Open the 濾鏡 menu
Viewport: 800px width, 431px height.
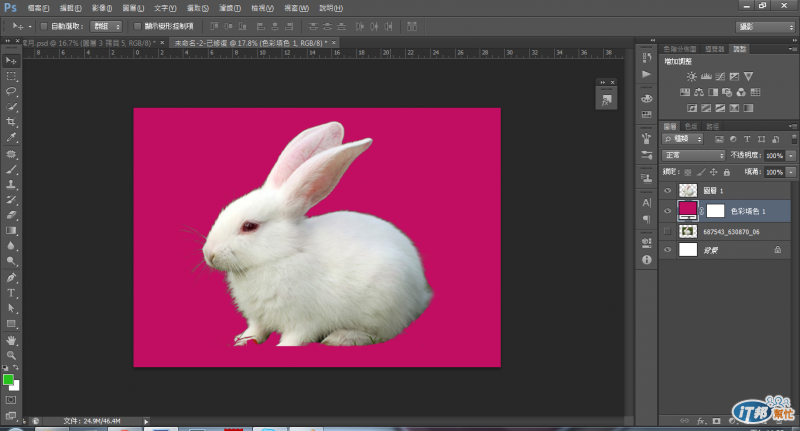(230, 8)
